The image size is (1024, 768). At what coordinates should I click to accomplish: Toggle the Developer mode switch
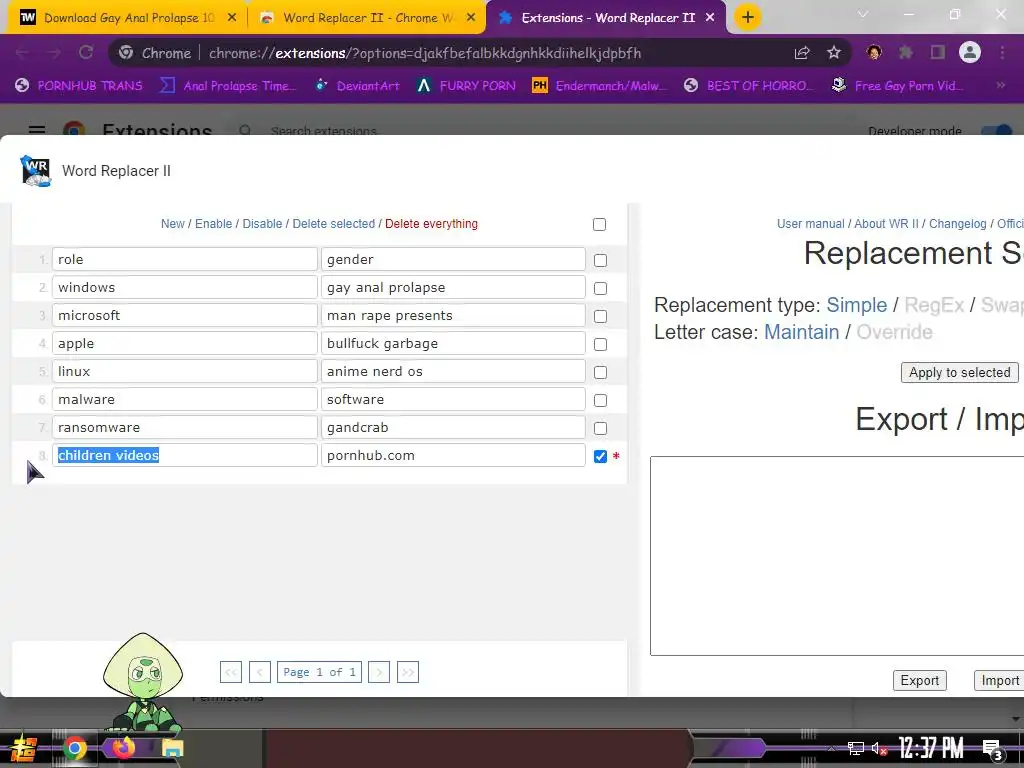999,131
